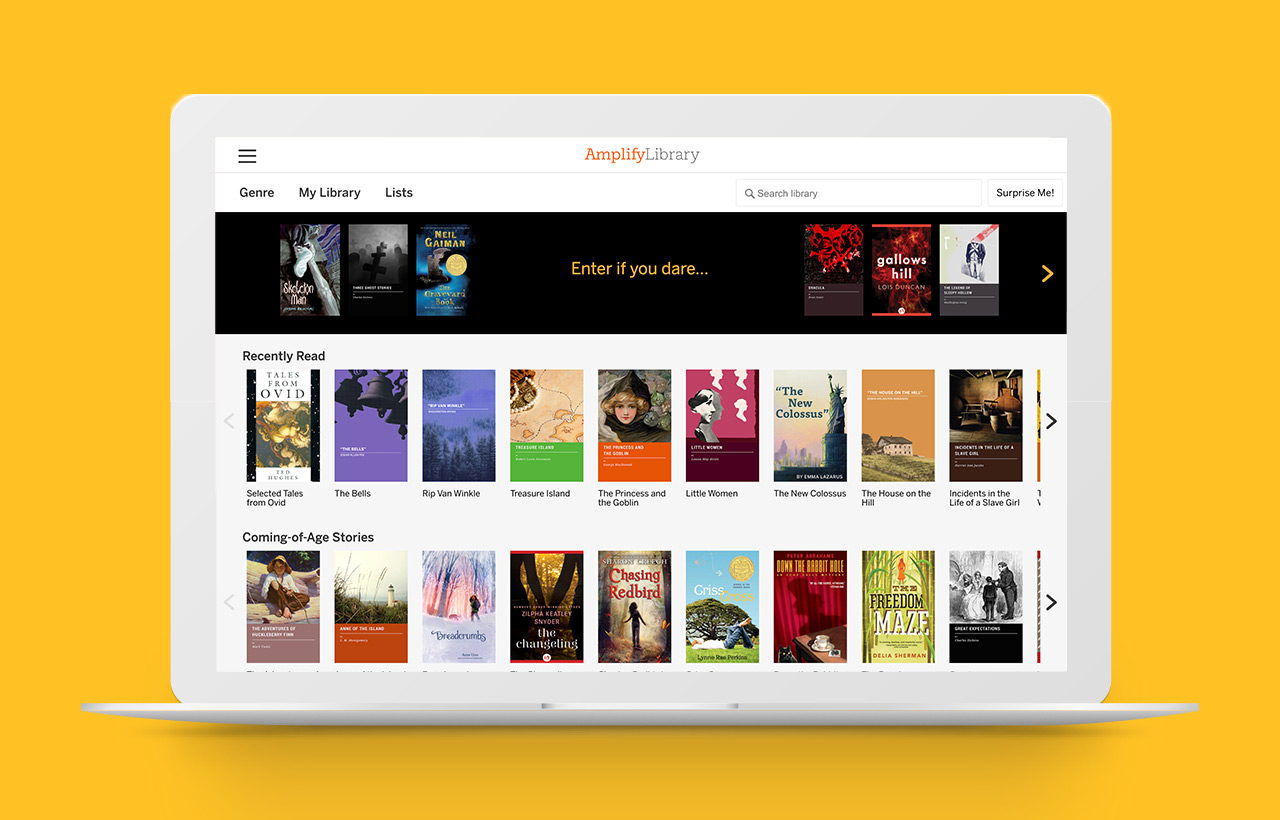Open the Skeleton Man cover in banner
The height and width of the screenshot is (820, 1280).
(310, 270)
